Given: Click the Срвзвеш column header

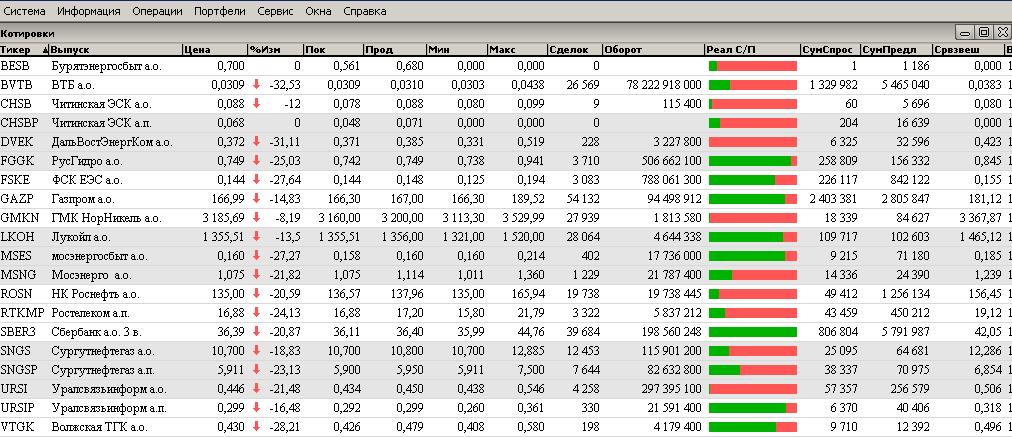Looking at the screenshot, I should [967, 50].
